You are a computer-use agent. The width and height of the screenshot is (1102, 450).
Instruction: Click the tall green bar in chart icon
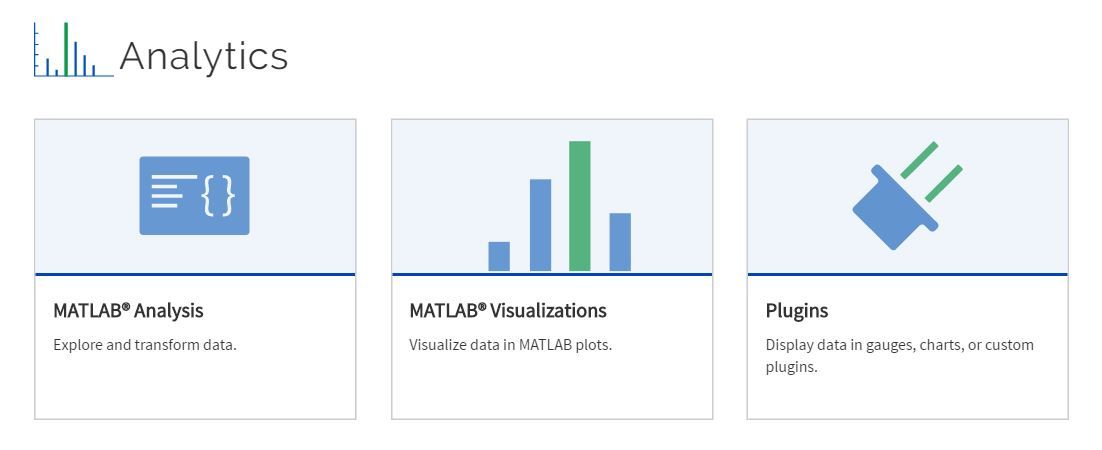pos(579,205)
